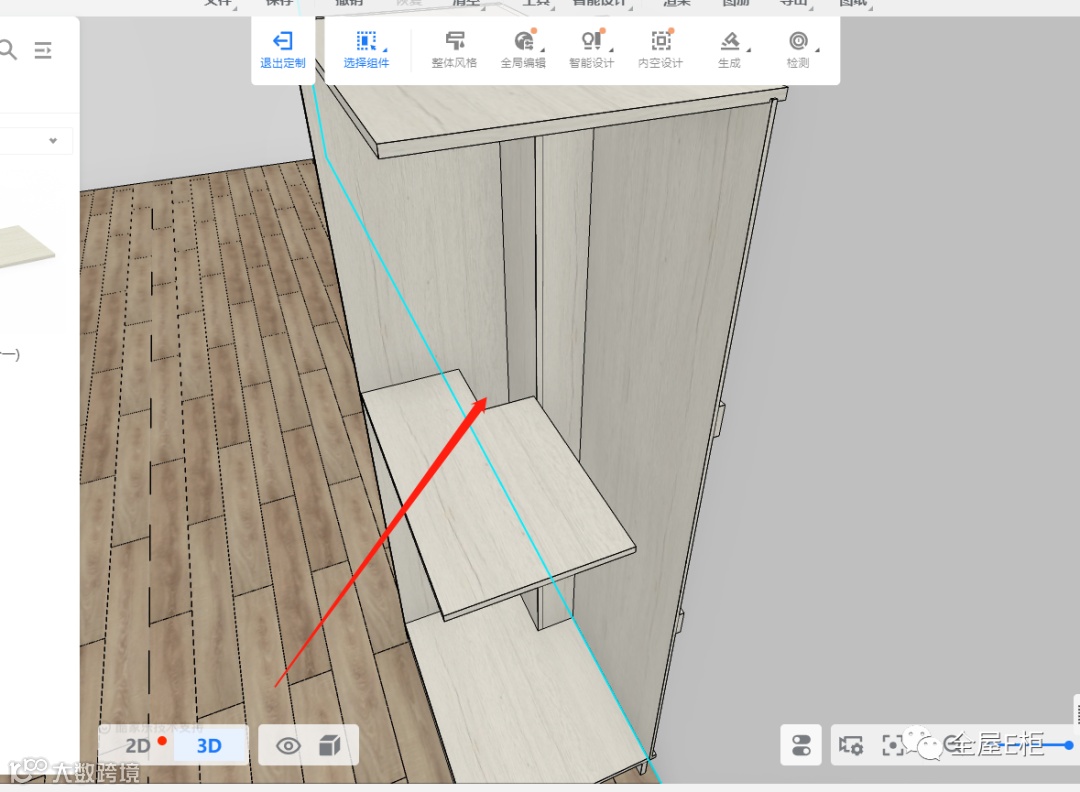Image resolution: width=1080 pixels, height=792 pixels.
Task: Open the 智能设计 smart design tool
Action: [592, 50]
